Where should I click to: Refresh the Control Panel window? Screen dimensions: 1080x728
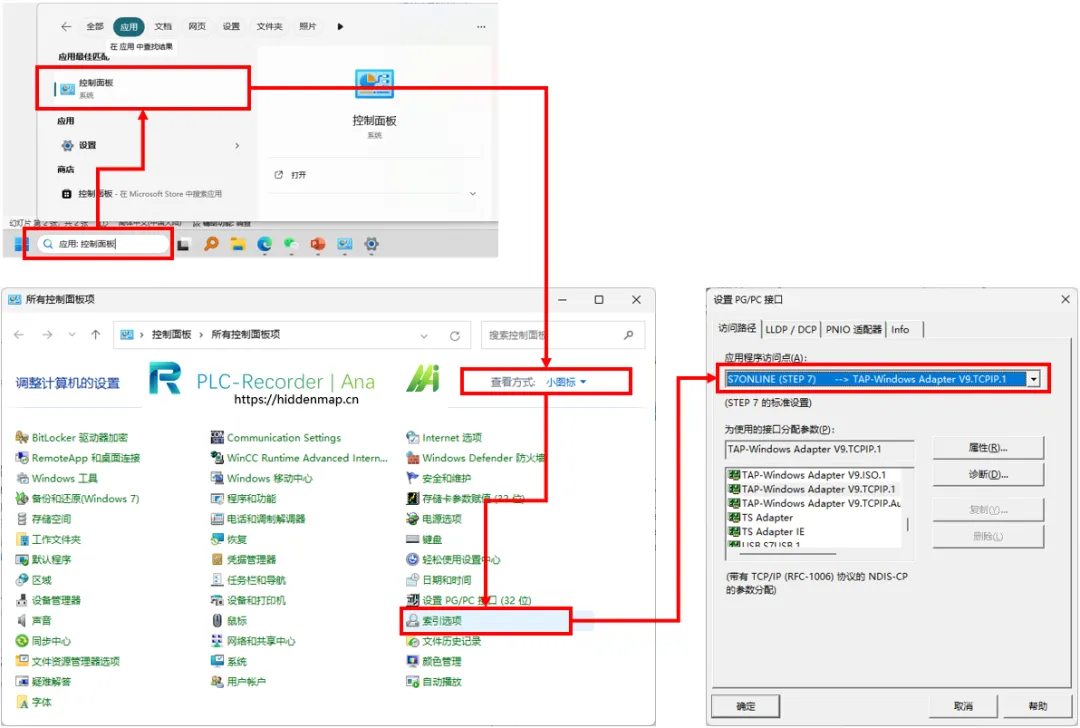coord(455,335)
